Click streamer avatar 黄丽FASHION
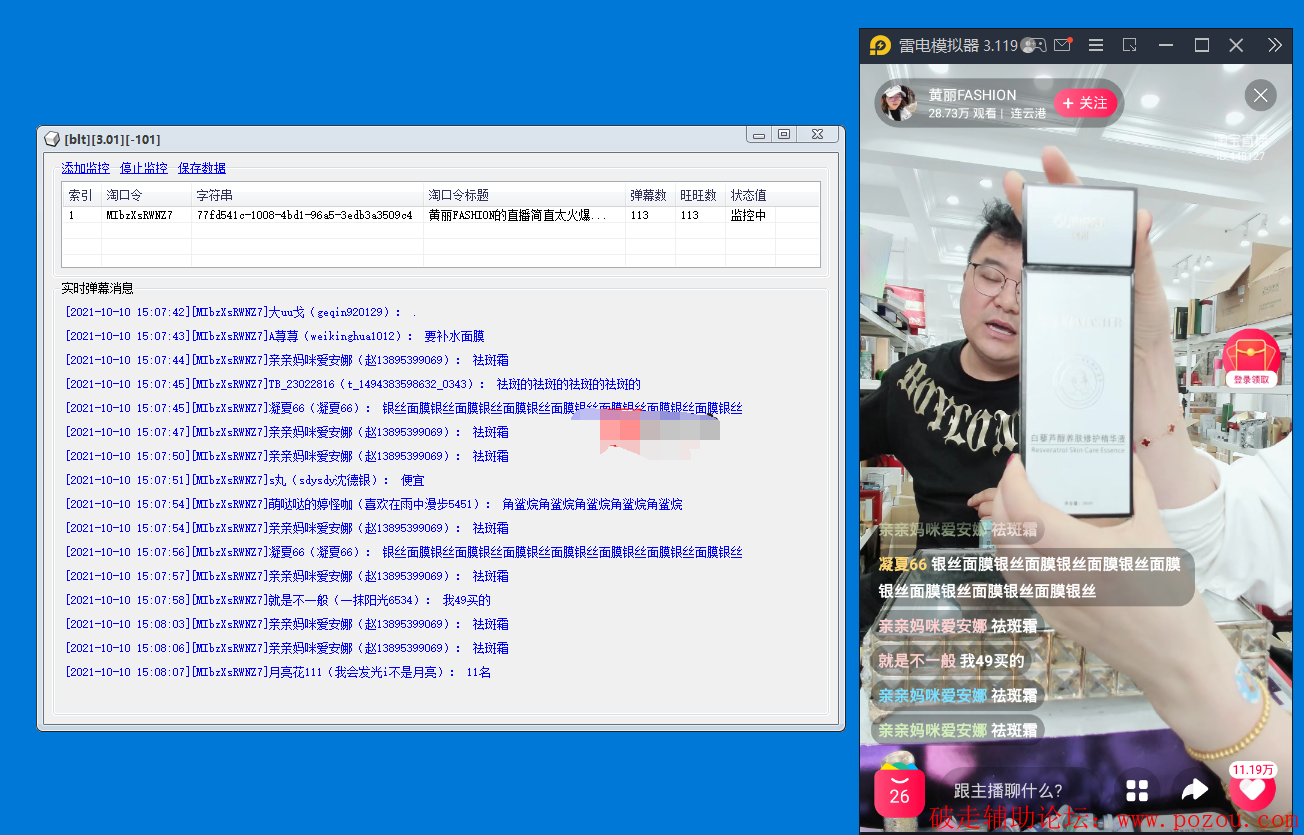The height and width of the screenshot is (835, 1304). pyautogui.click(x=897, y=103)
